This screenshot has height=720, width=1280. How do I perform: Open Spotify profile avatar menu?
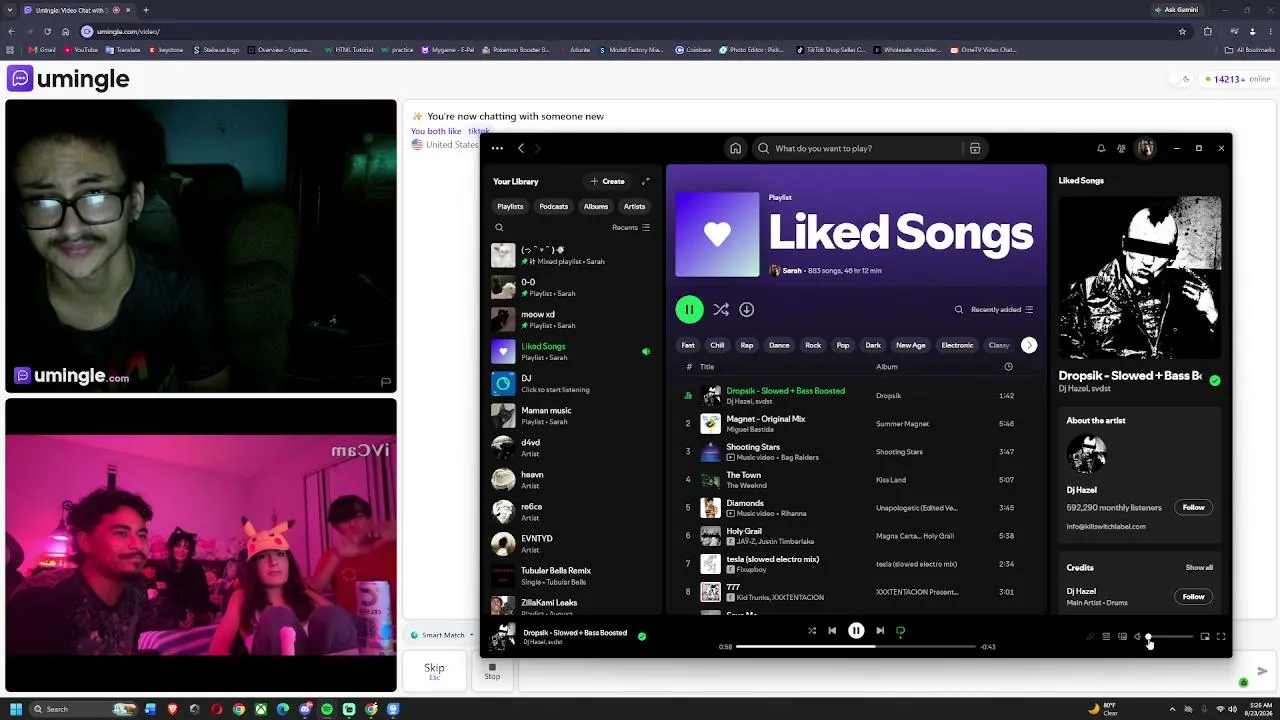1146,148
